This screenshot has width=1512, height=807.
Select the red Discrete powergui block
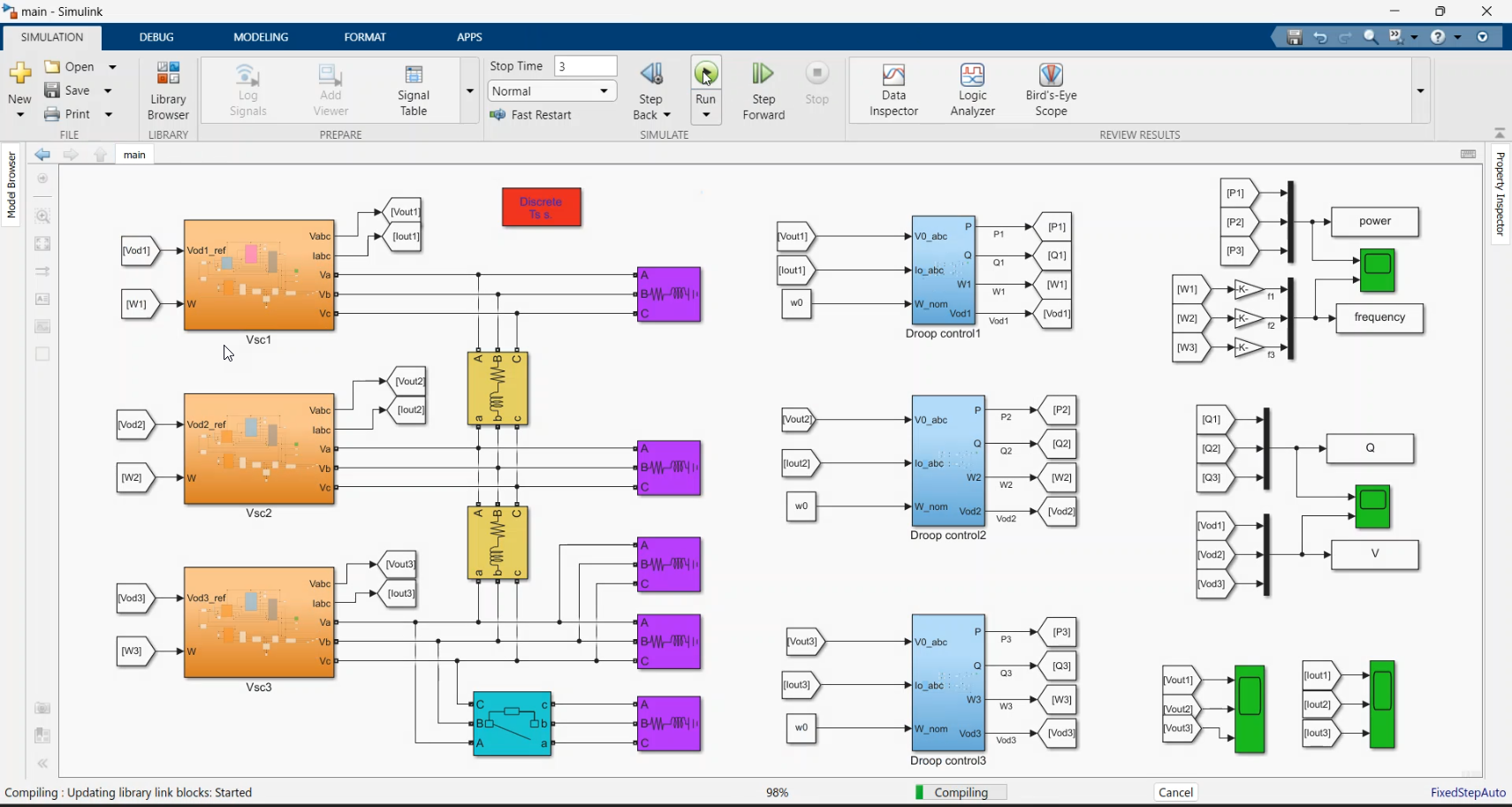542,208
